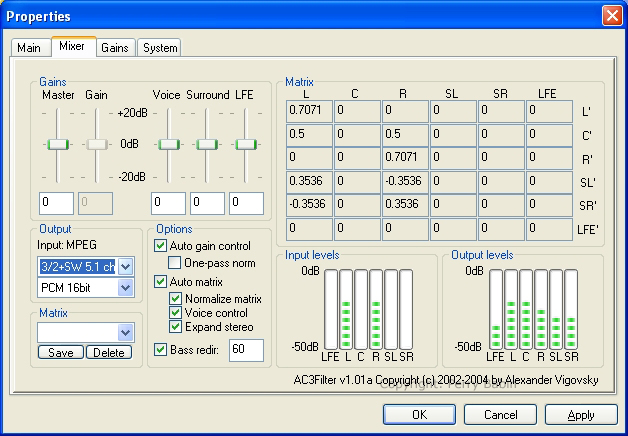
Task: Toggle Voice control checkbox
Action: 175,313
